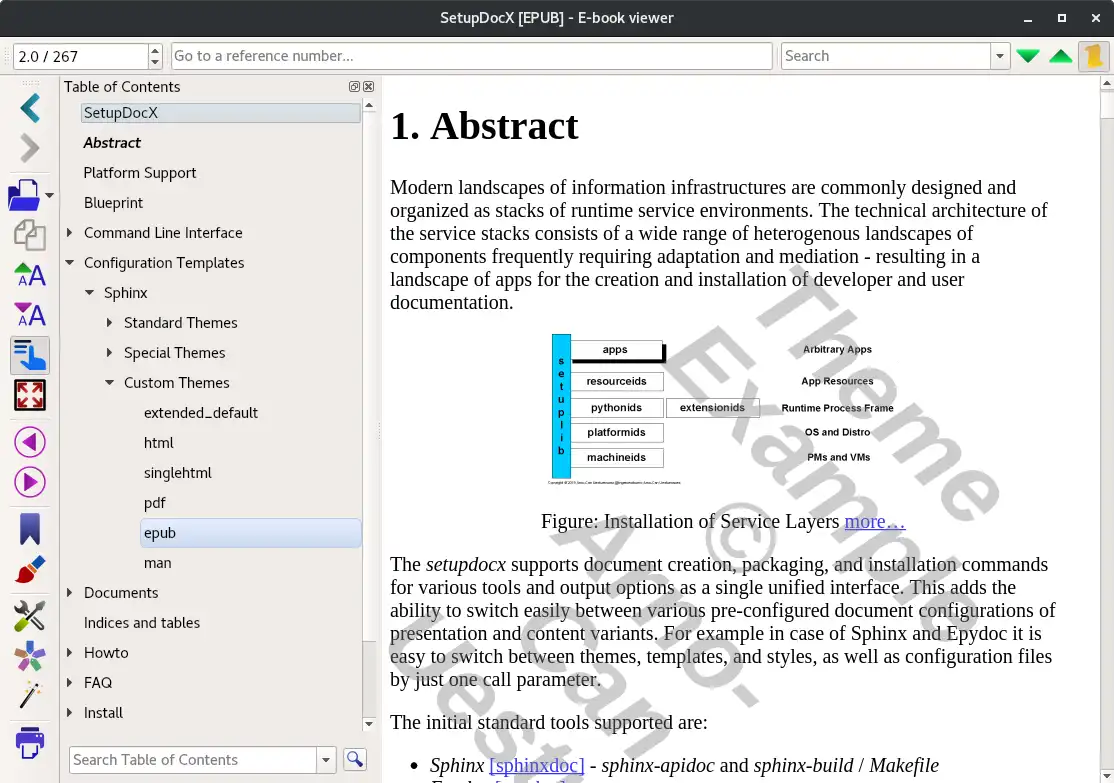Image resolution: width=1114 pixels, height=783 pixels.
Task: Click the magic wand icon
Action: tap(30, 695)
